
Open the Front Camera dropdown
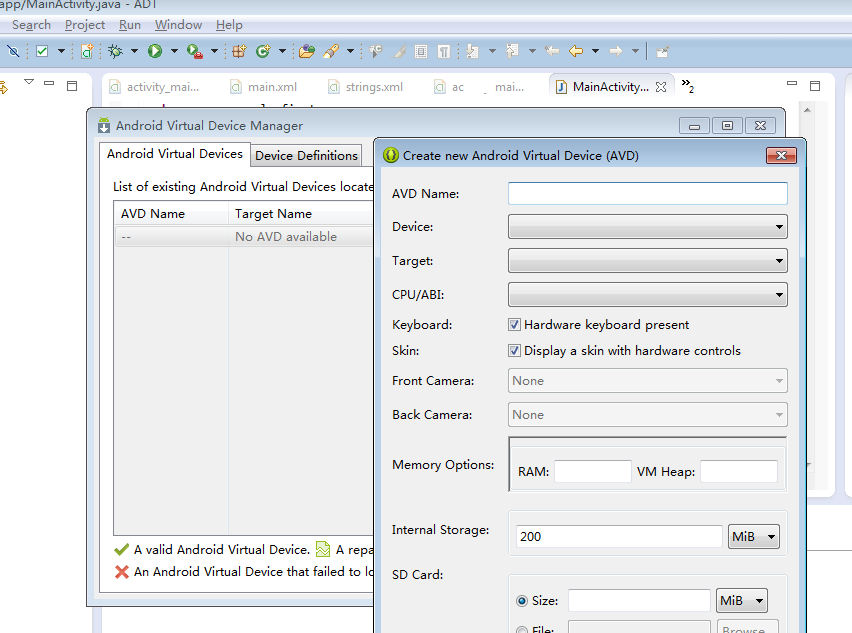(648, 381)
